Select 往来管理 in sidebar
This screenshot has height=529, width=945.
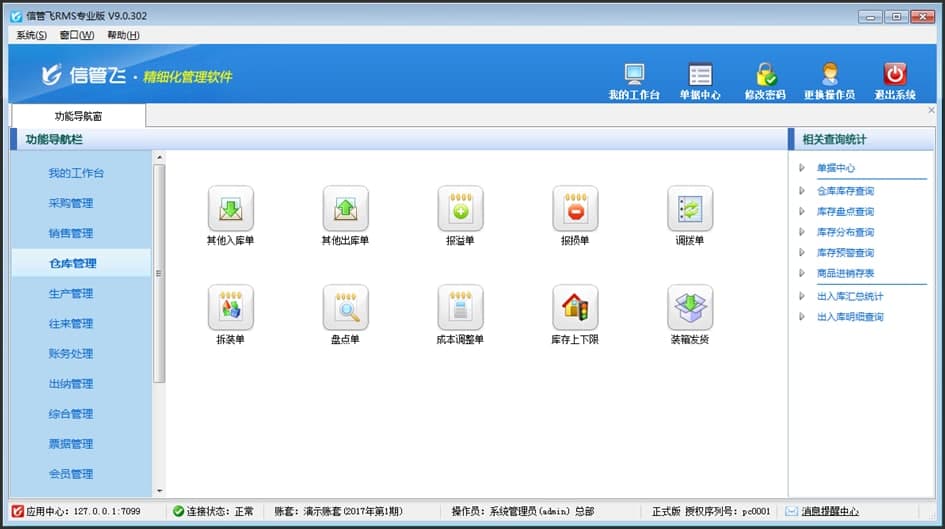[71, 324]
